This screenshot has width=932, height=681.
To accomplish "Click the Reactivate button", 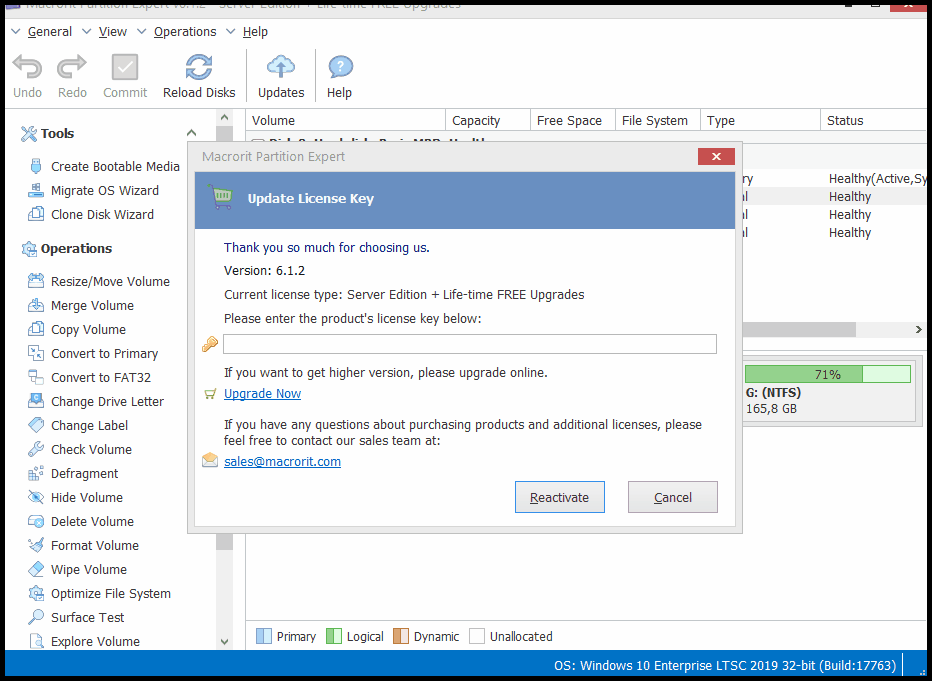I will 559,497.
